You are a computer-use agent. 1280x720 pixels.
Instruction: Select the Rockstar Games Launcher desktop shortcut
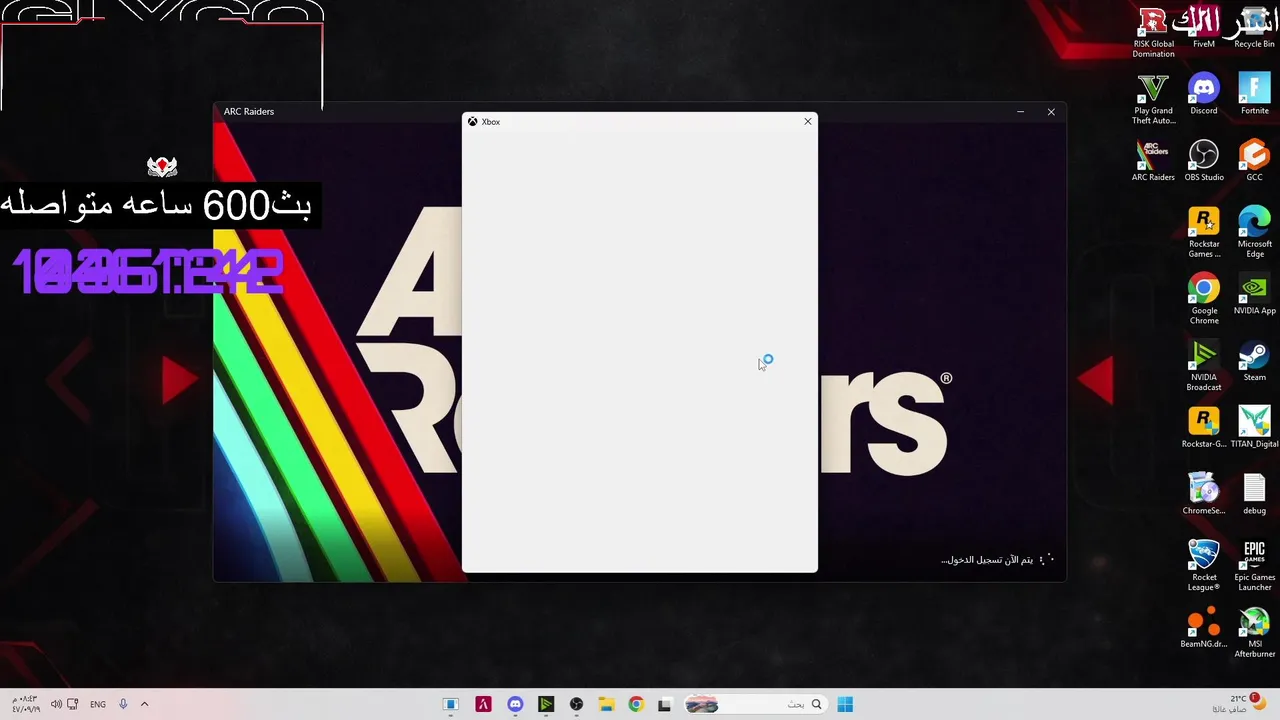pos(1204,232)
